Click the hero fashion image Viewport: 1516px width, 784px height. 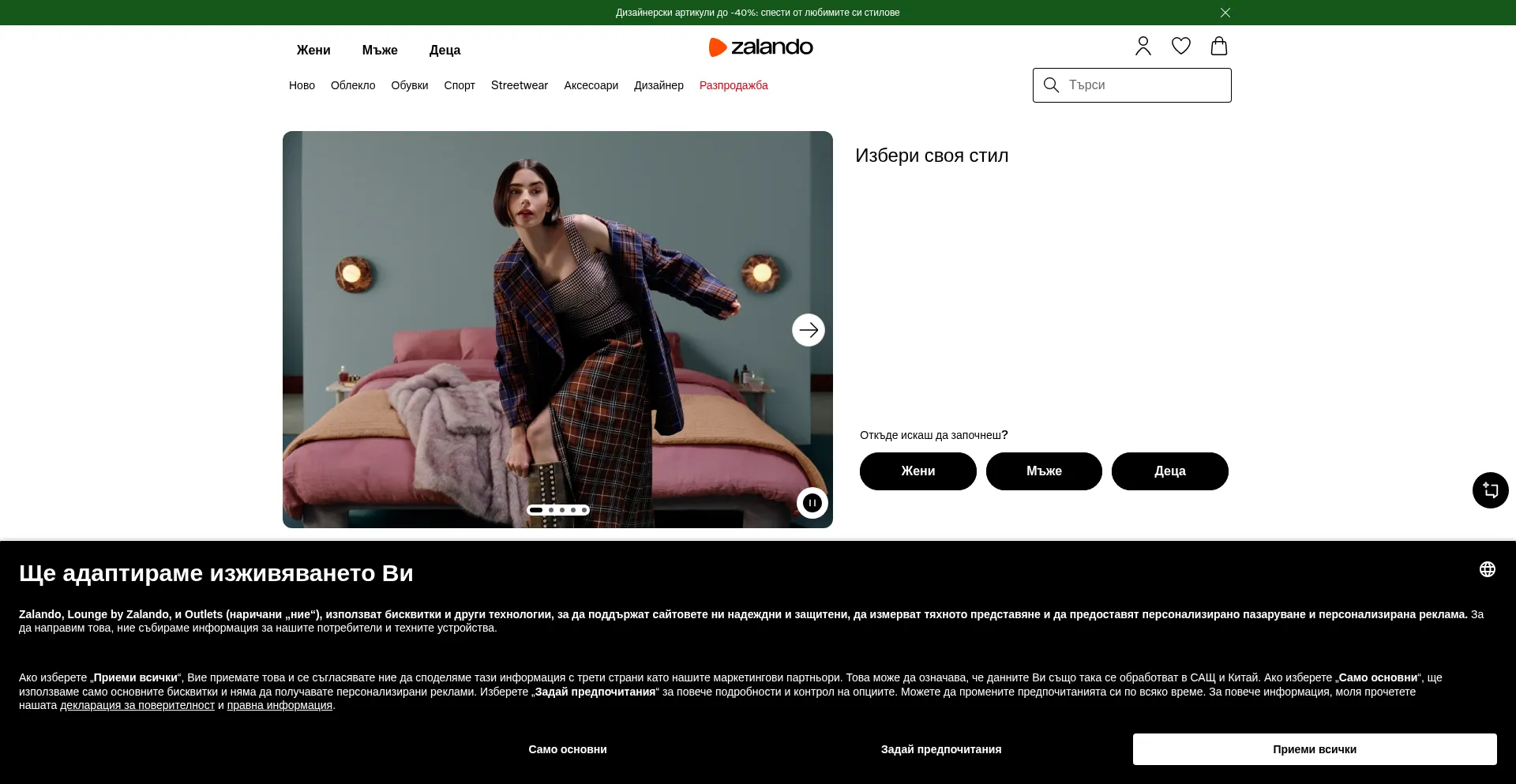557,329
